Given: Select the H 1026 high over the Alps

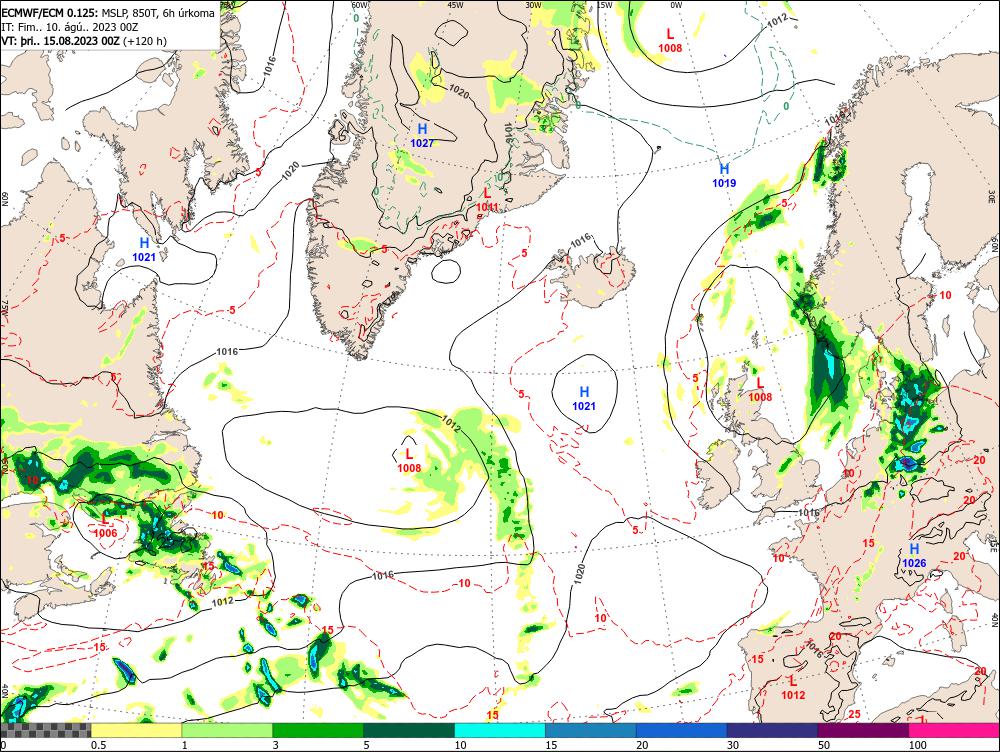Looking at the screenshot, I should 914,556.
